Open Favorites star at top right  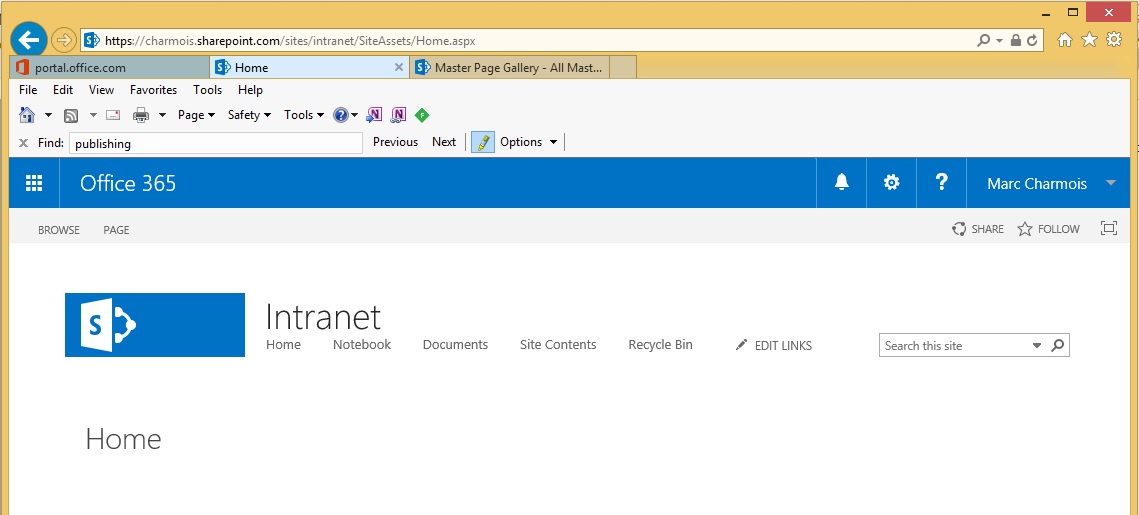point(1089,40)
